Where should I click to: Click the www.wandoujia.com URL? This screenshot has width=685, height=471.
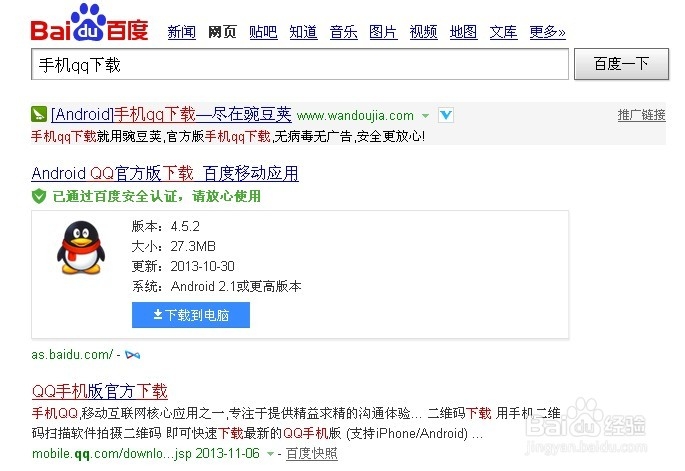(355, 116)
